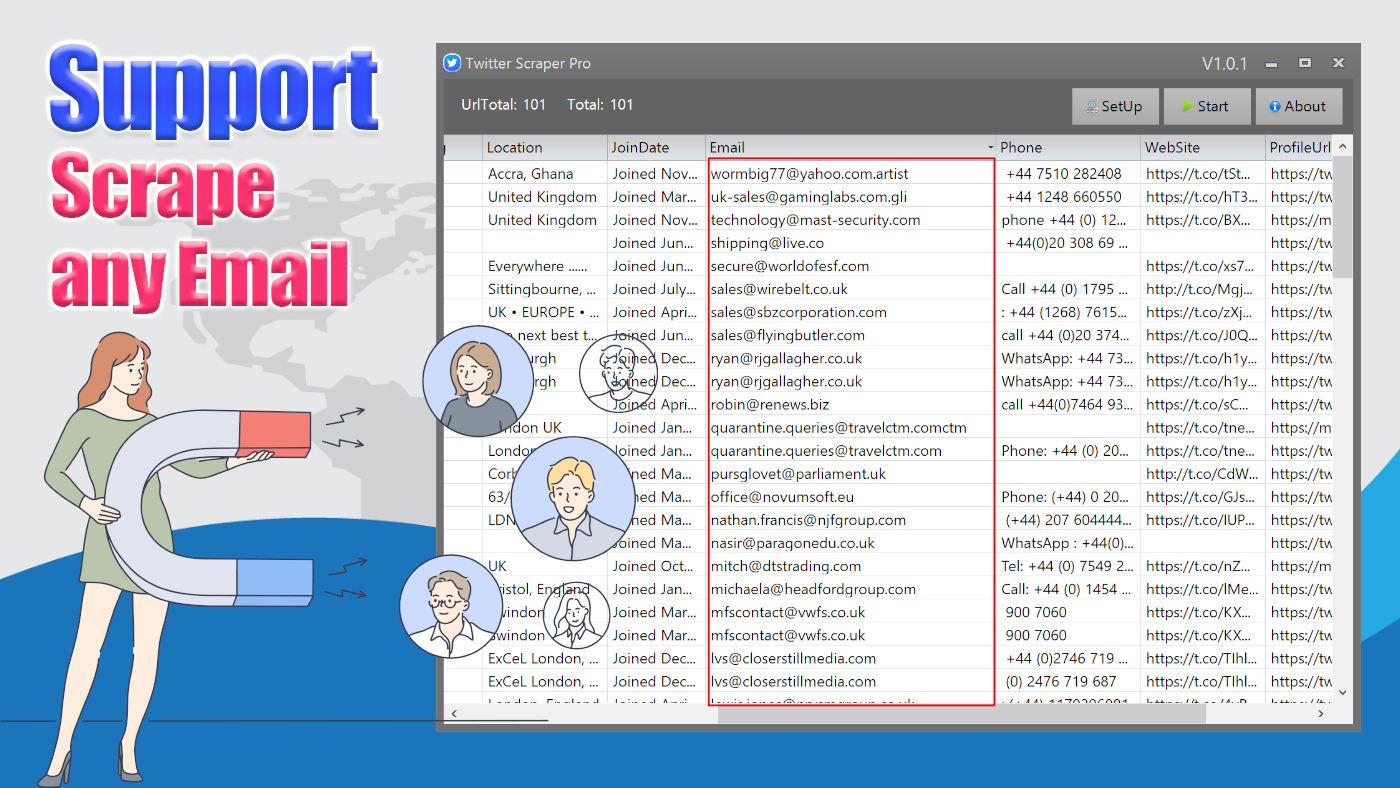The image size is (1400, 788).
Task: Open the About dialog button
Action: point(1298,107)
